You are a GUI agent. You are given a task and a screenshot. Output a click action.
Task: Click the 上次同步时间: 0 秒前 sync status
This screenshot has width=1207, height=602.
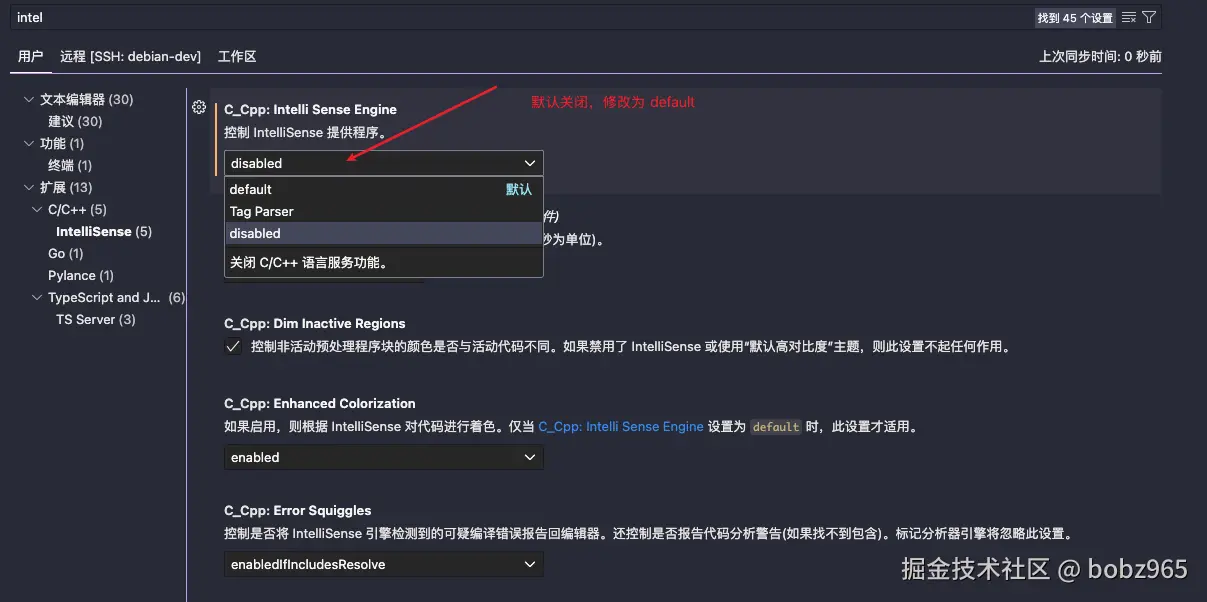tap(1100, 57)
